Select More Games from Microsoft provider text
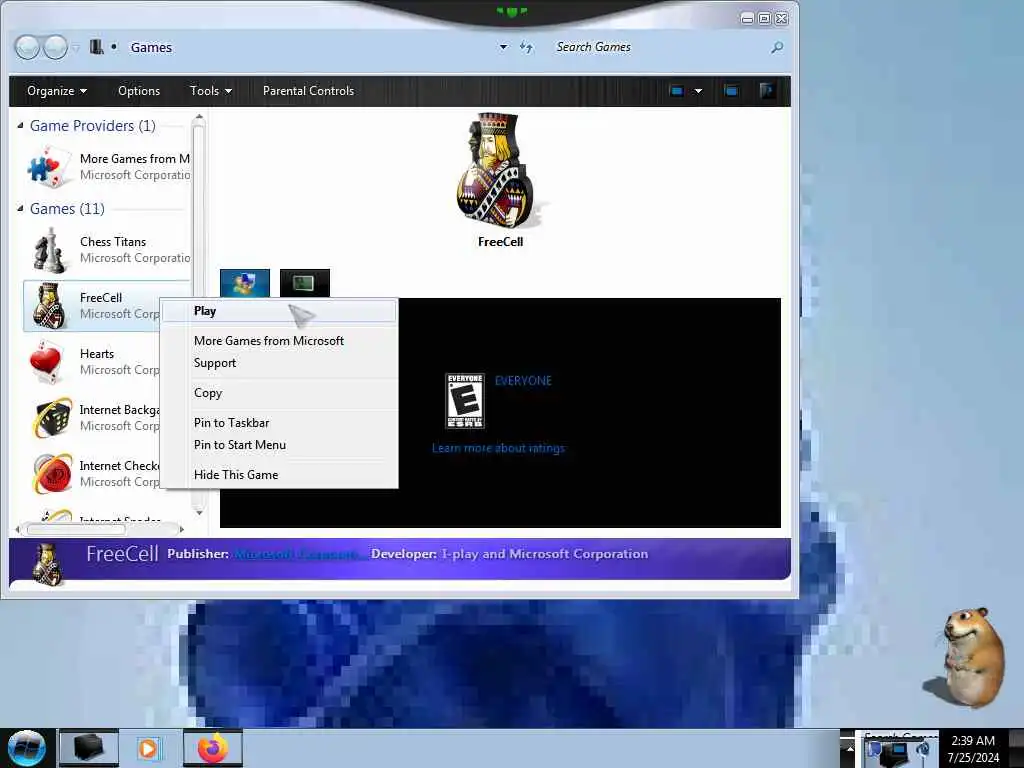 (135, 159)
